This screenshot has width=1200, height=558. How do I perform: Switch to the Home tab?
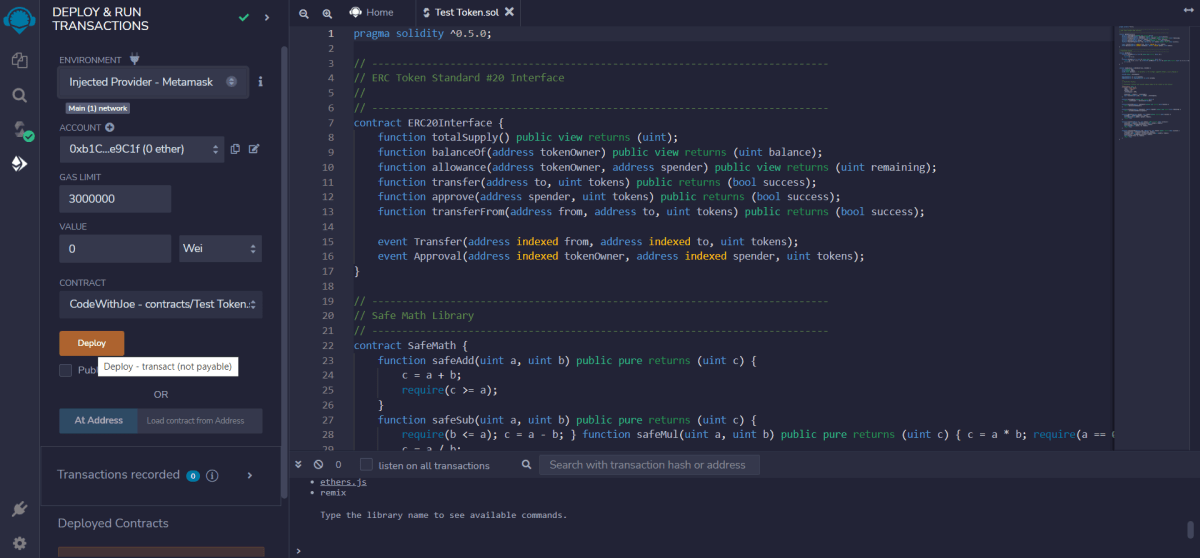[x=371, y=12]
